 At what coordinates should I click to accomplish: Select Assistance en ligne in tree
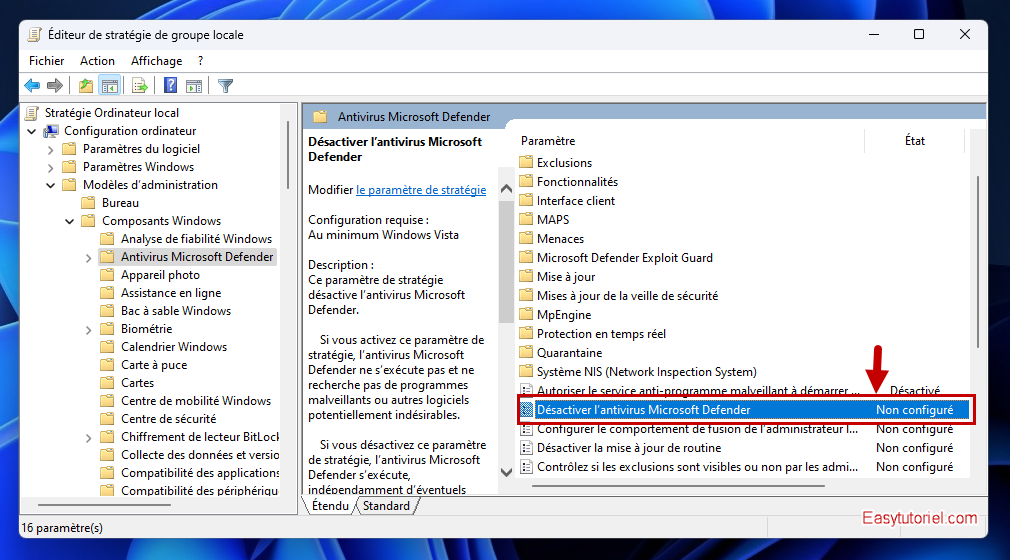click(171, 293)
